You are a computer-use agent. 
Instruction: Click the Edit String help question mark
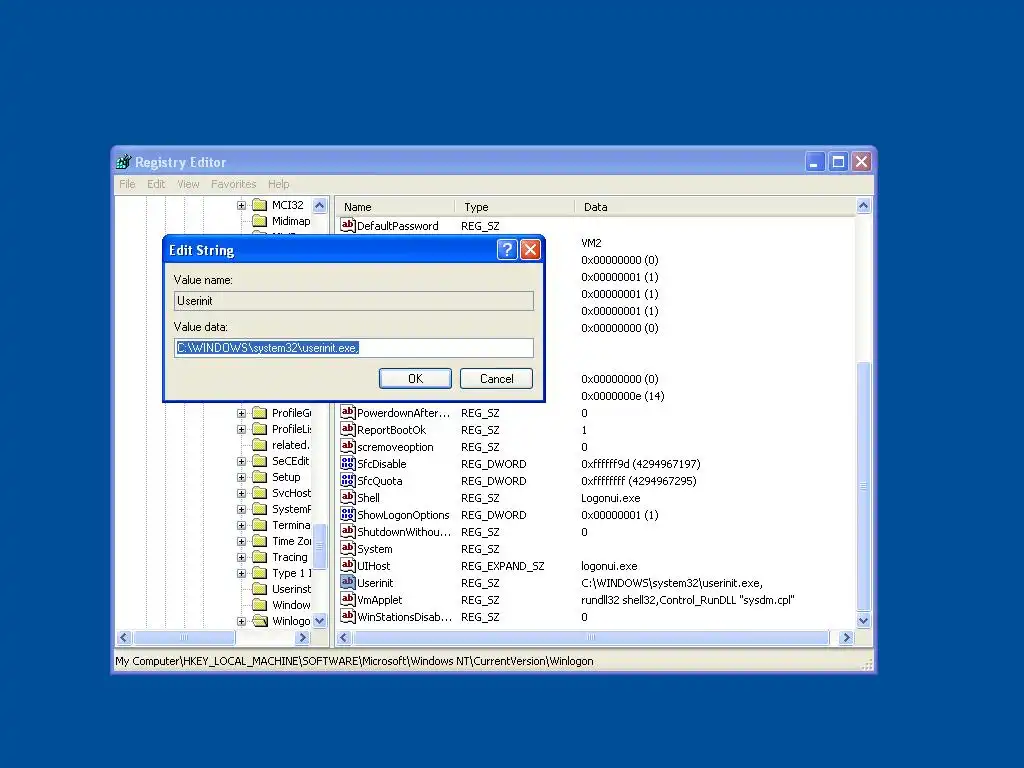507,249
